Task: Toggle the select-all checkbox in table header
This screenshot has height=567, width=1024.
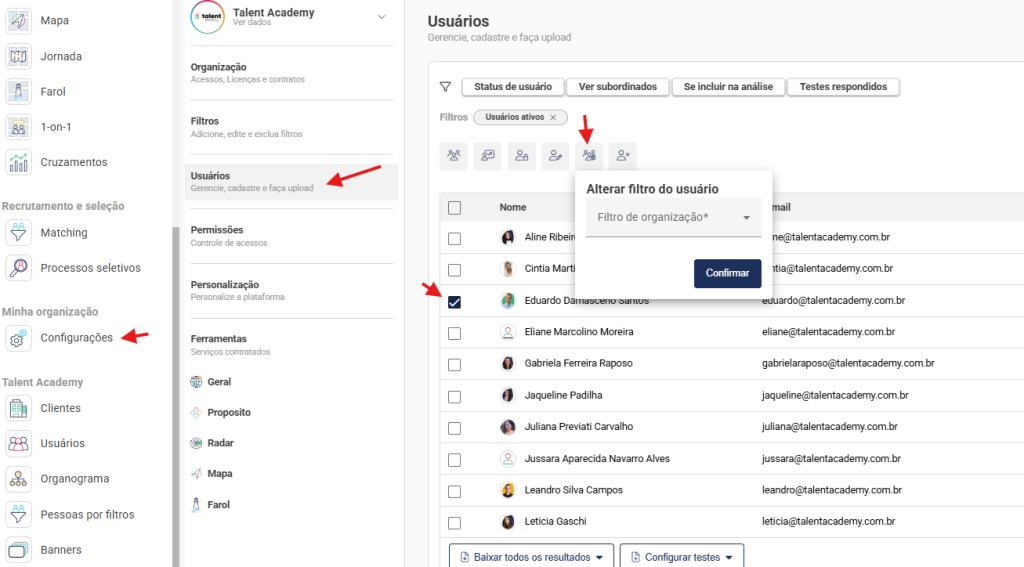Action: [x=454, y=208]
